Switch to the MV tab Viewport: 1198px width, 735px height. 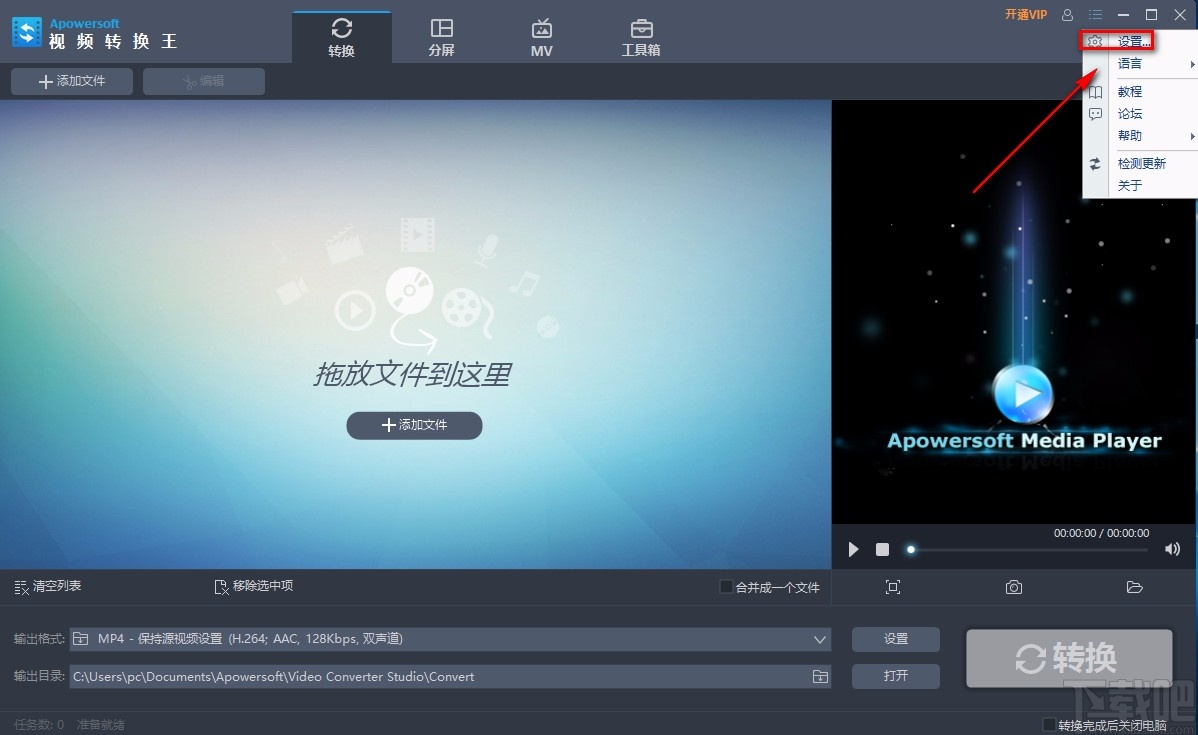pos(541,35)
